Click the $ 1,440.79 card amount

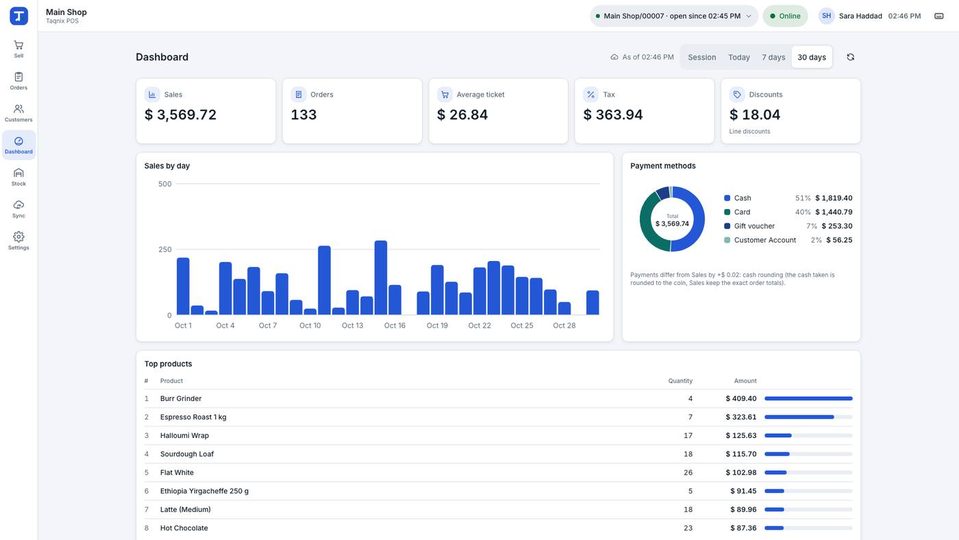[x=834, y=212]
